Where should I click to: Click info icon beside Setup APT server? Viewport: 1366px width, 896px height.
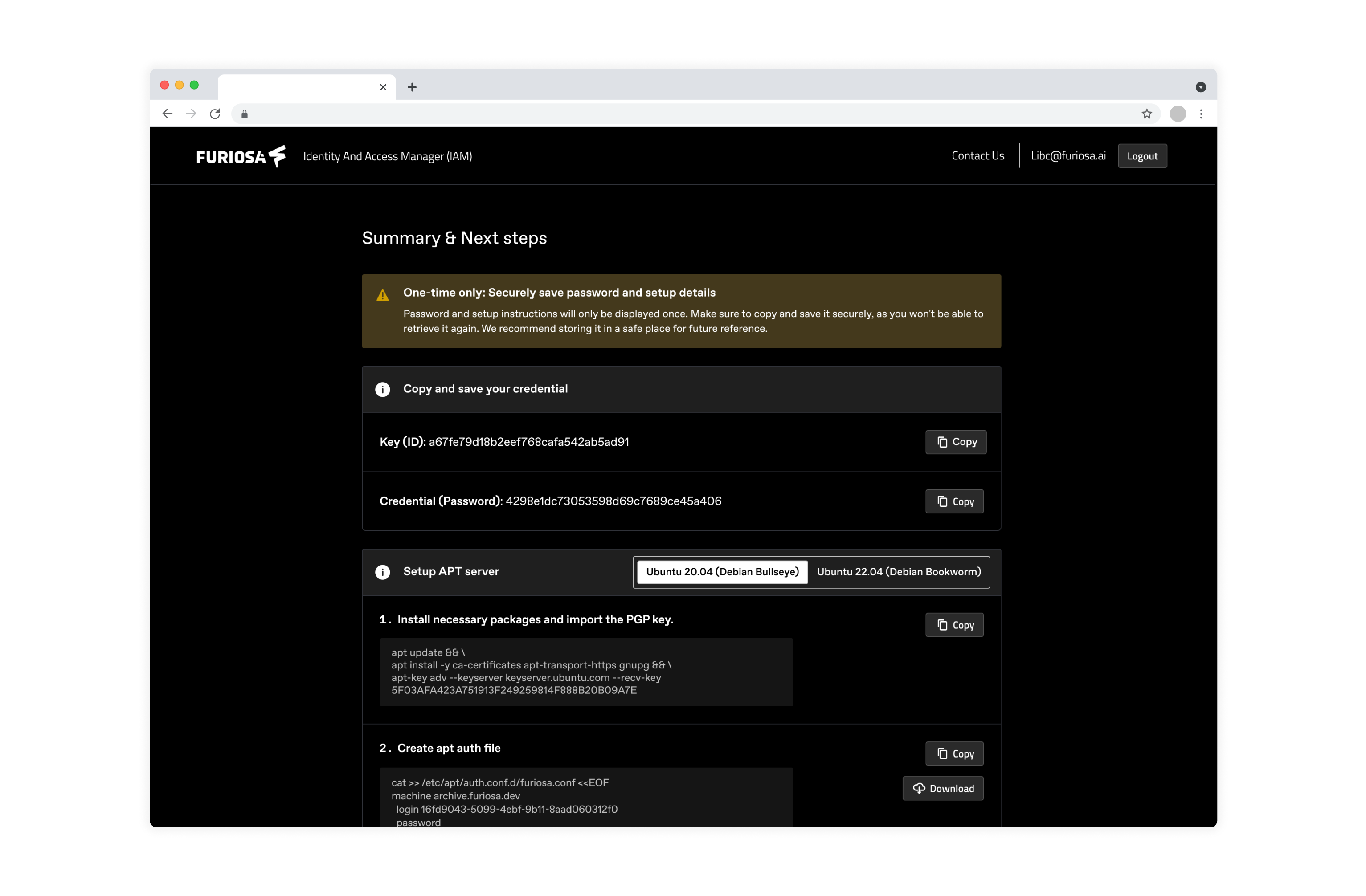point(382,572)
